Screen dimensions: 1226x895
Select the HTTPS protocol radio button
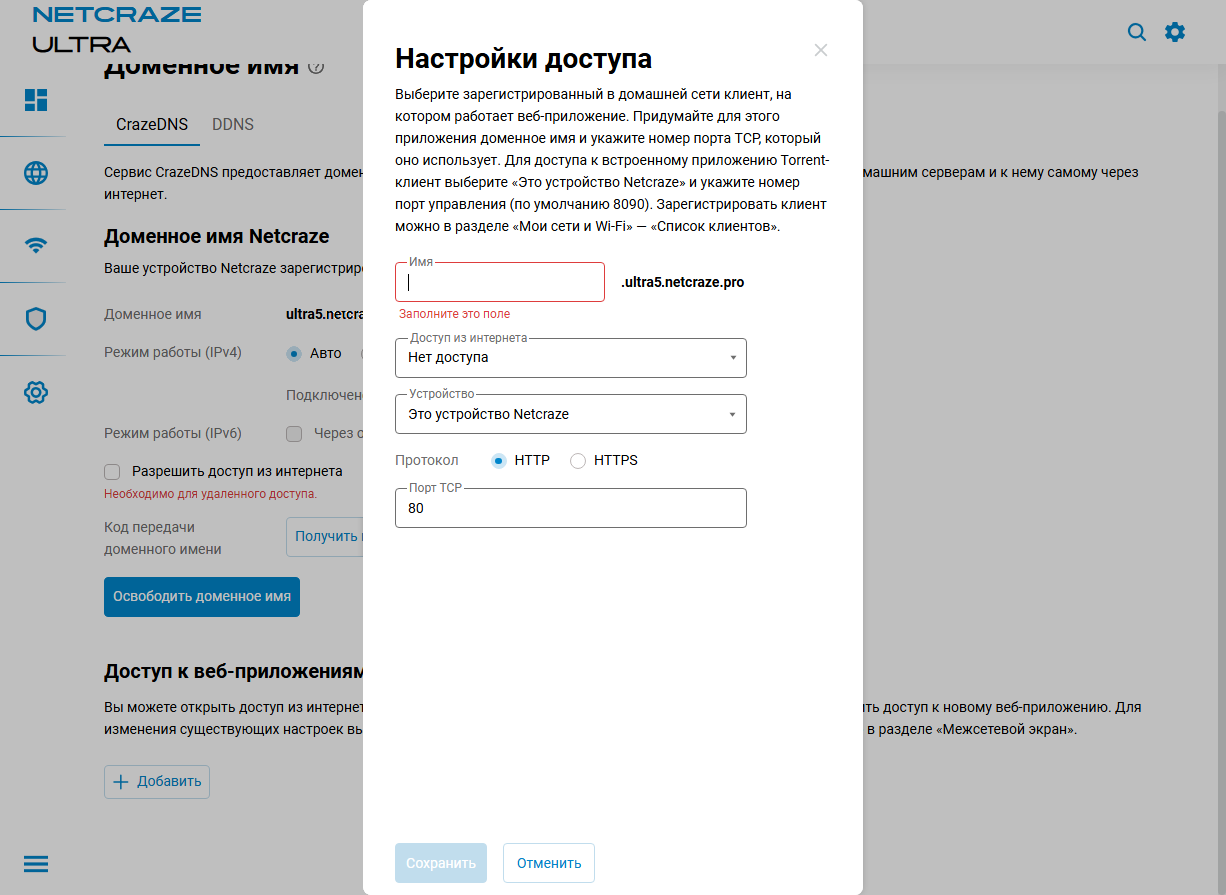coord(578,461)
